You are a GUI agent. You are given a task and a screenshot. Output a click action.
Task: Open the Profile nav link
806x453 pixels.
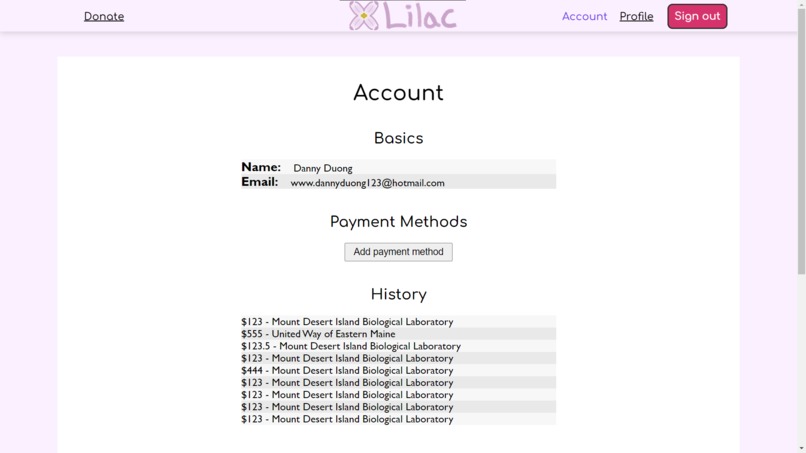tap(636, 16)
